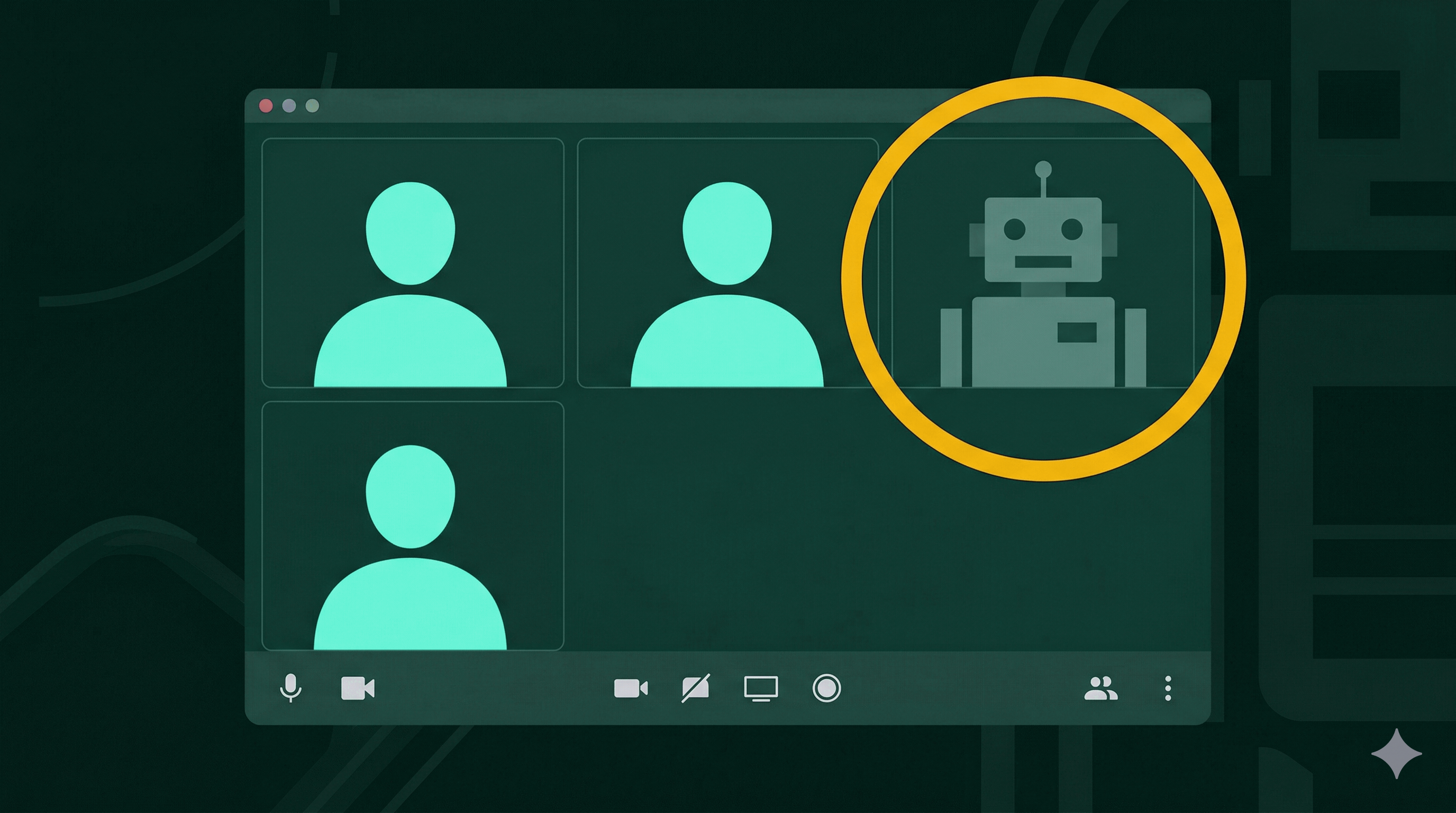Screen dimensions: 1456x813
Task: Click the crossed-out camera icon
Action: point(696,688)
